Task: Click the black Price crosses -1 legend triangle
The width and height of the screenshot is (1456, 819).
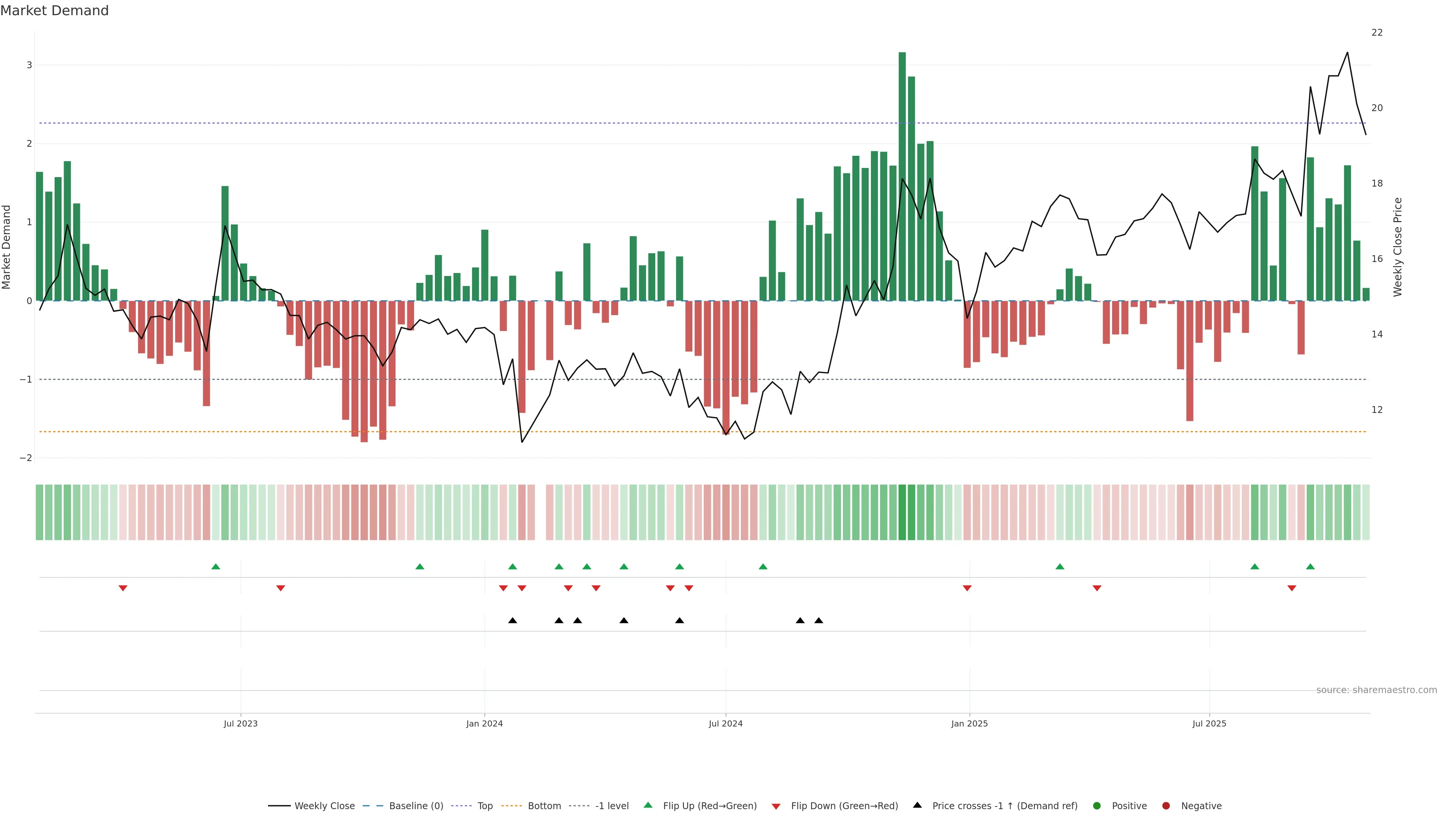Action: pyautogui.click(x=917, y=805)
